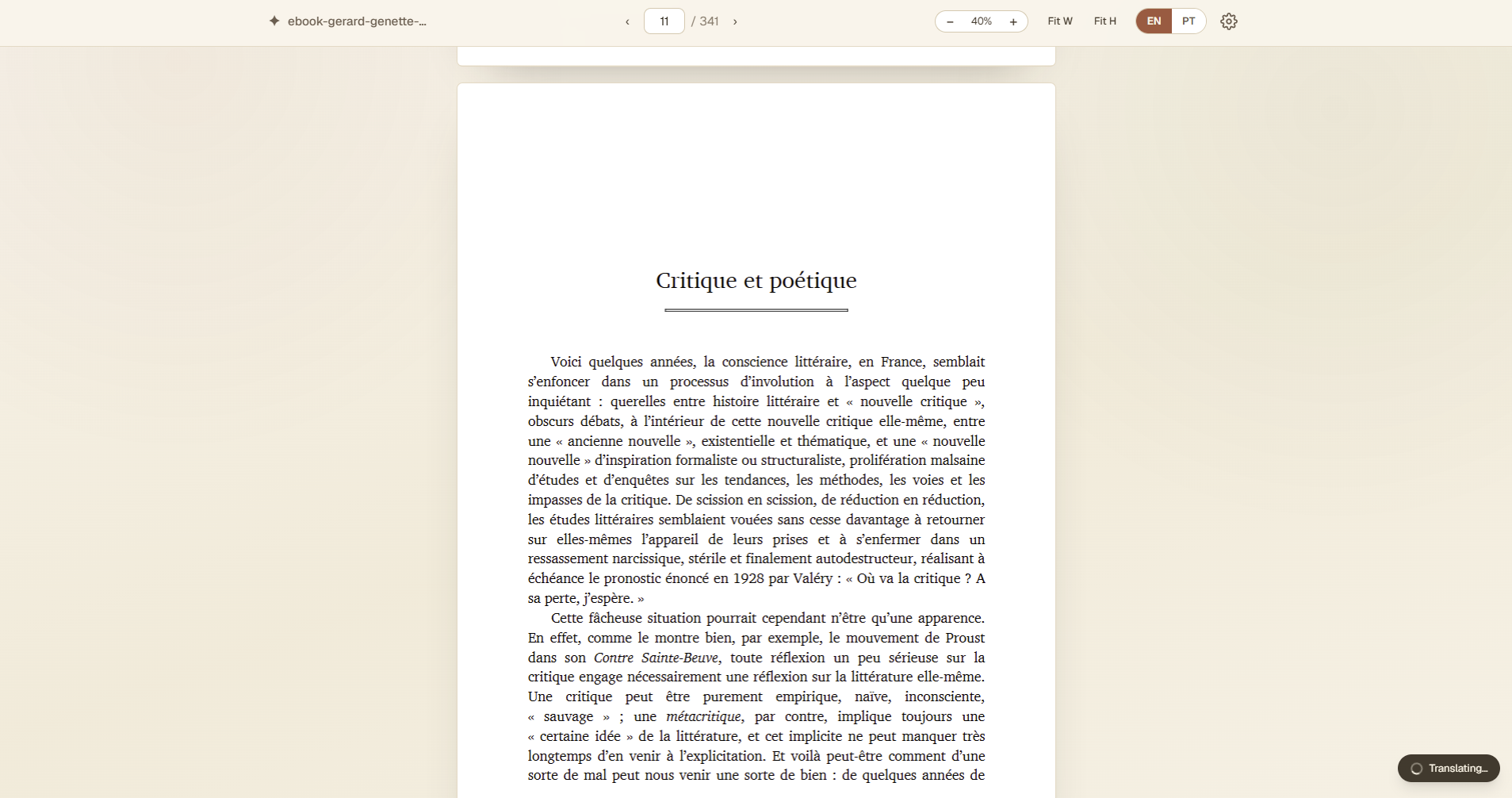
Task: Open settings with the gear icon
Action: point(1229,21)
